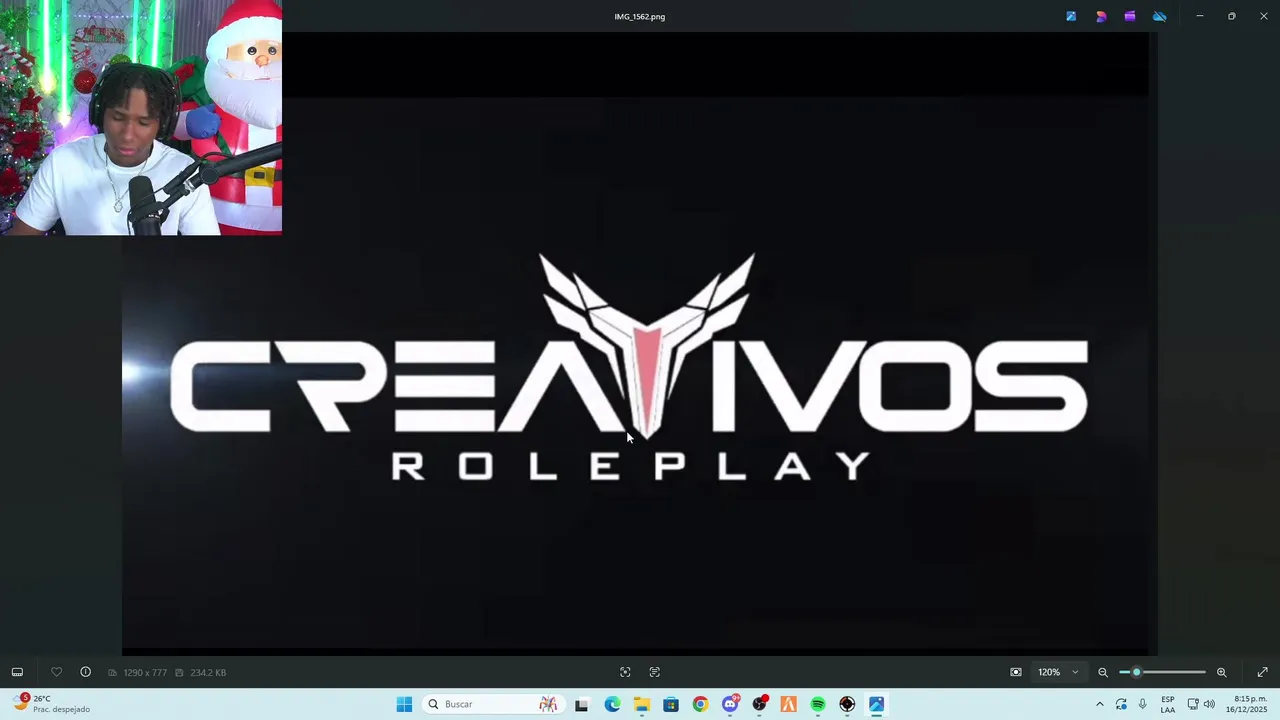Switch the ESP LAA keyboard language

[1168, 704]
